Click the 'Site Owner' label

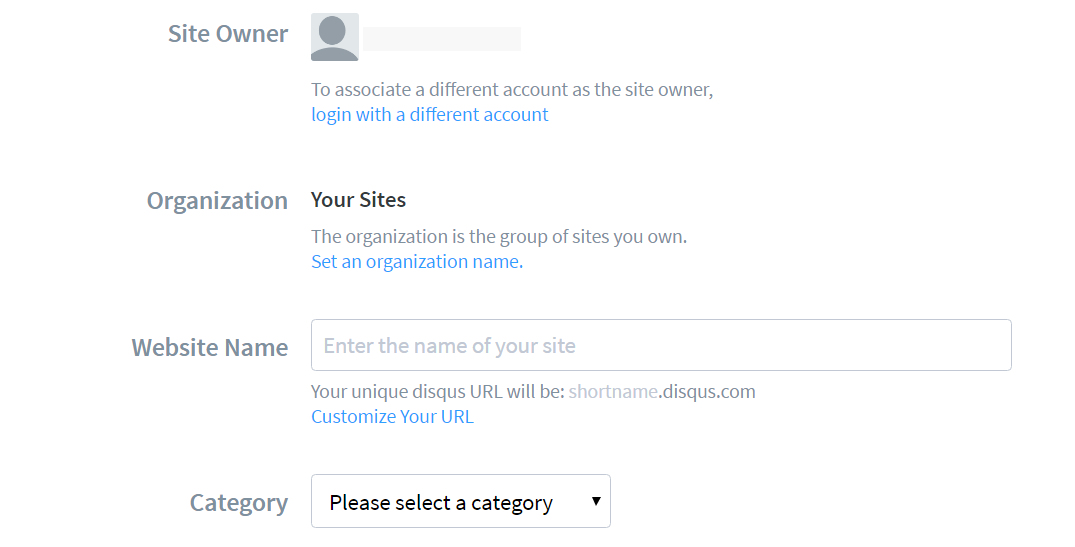pyautogui.click(x=228, y=34)
